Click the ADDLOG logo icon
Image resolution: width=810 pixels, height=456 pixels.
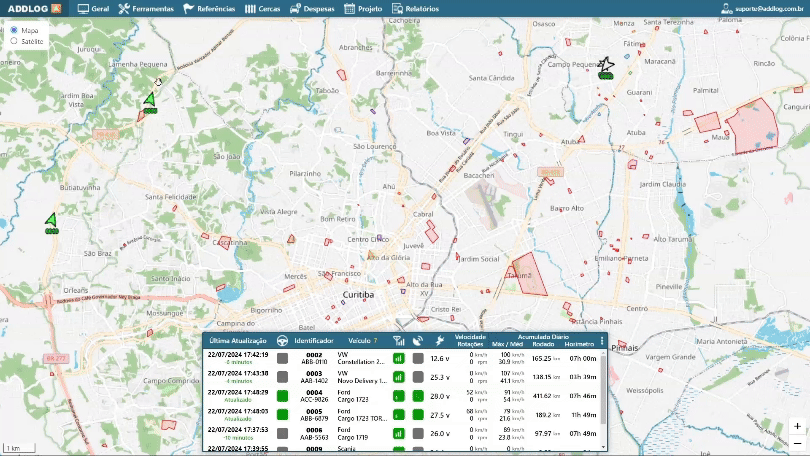(56, 8)
